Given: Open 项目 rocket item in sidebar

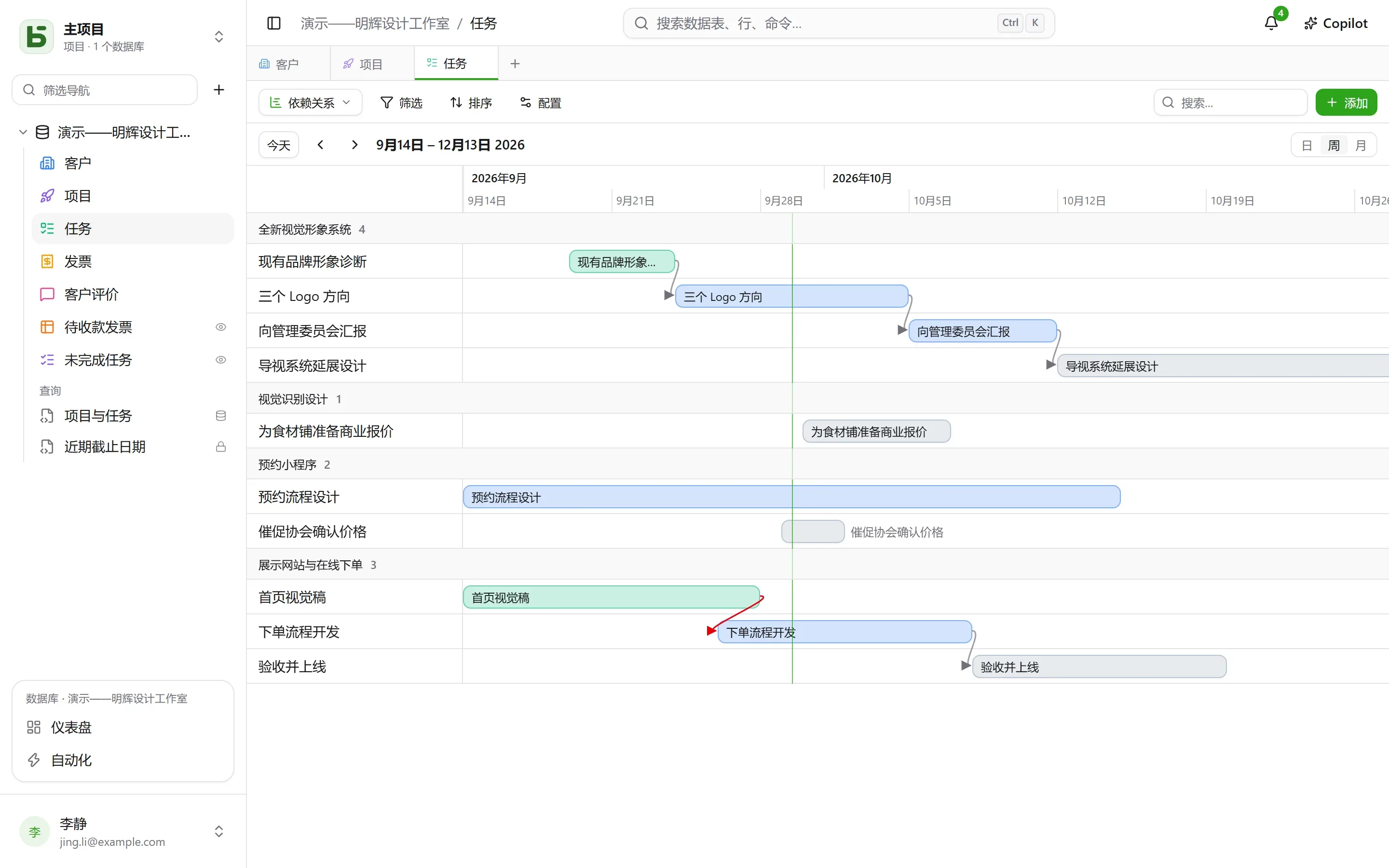Looking at the screenshot, I should point(133,196).
